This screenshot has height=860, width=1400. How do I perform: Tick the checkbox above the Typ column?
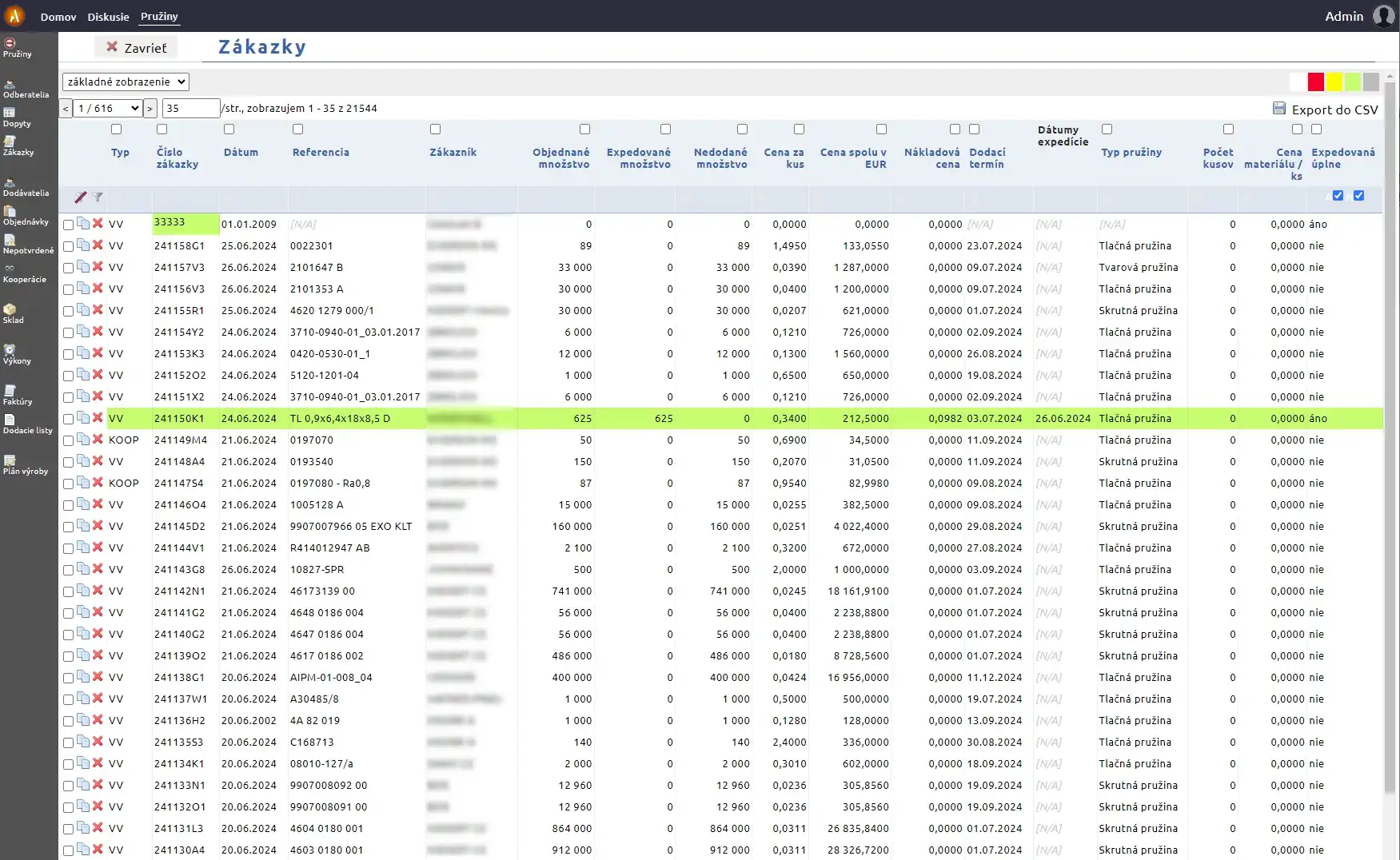(117, 129)
